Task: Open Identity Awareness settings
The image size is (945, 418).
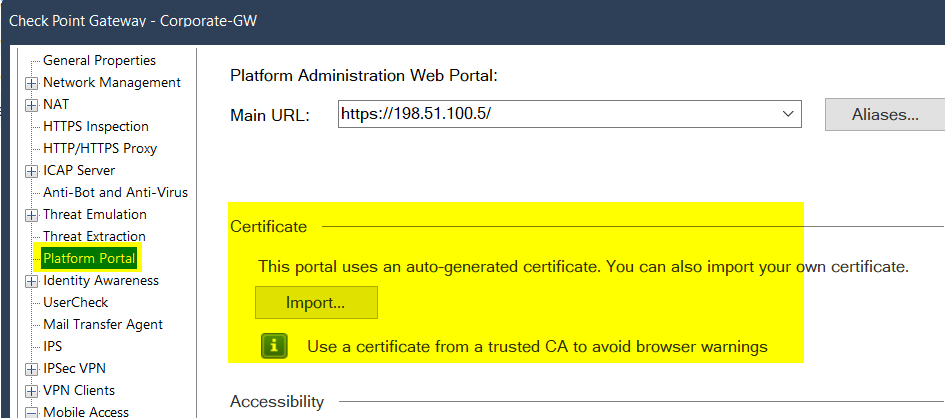Action: (x=101, y=281)
